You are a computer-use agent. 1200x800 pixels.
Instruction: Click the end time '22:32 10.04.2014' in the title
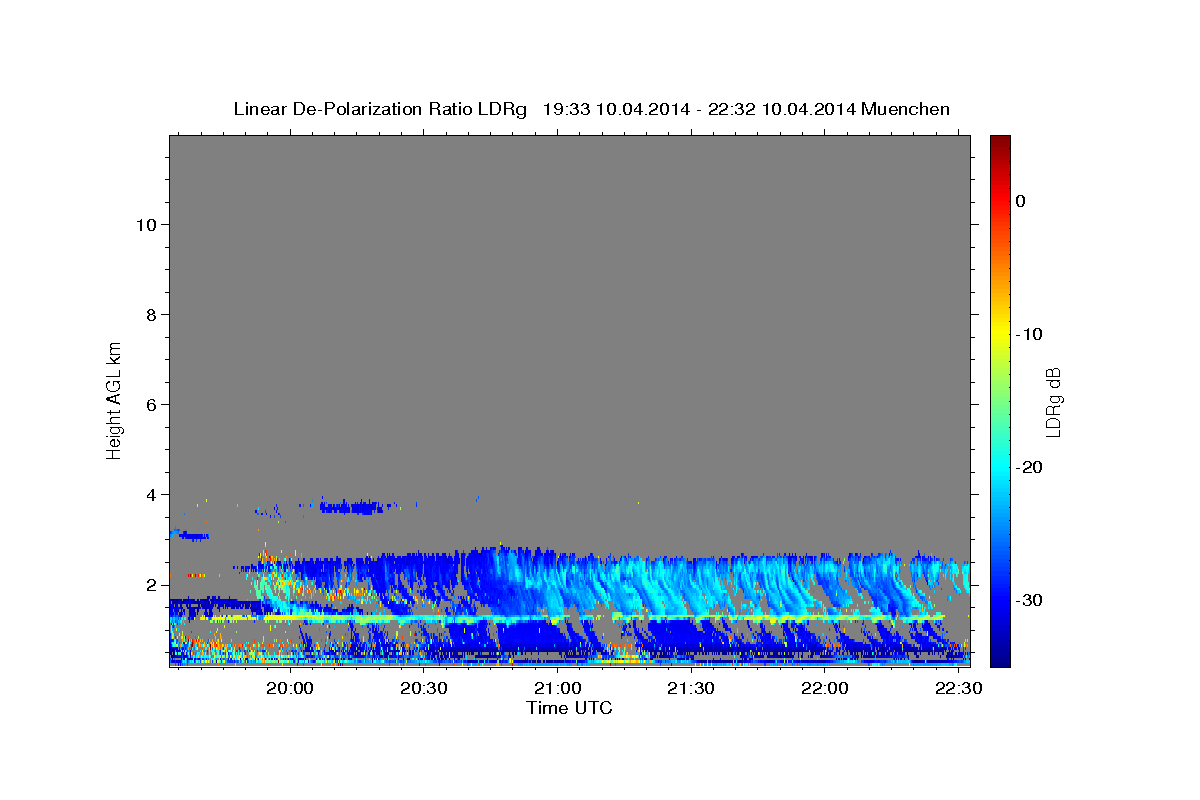click(782, 109)
